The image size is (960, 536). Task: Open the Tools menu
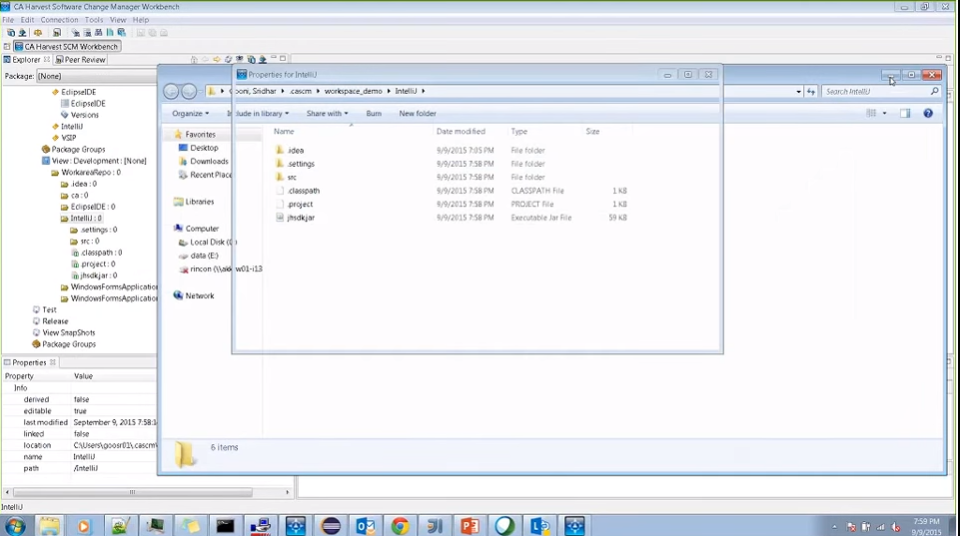(94, 20)
